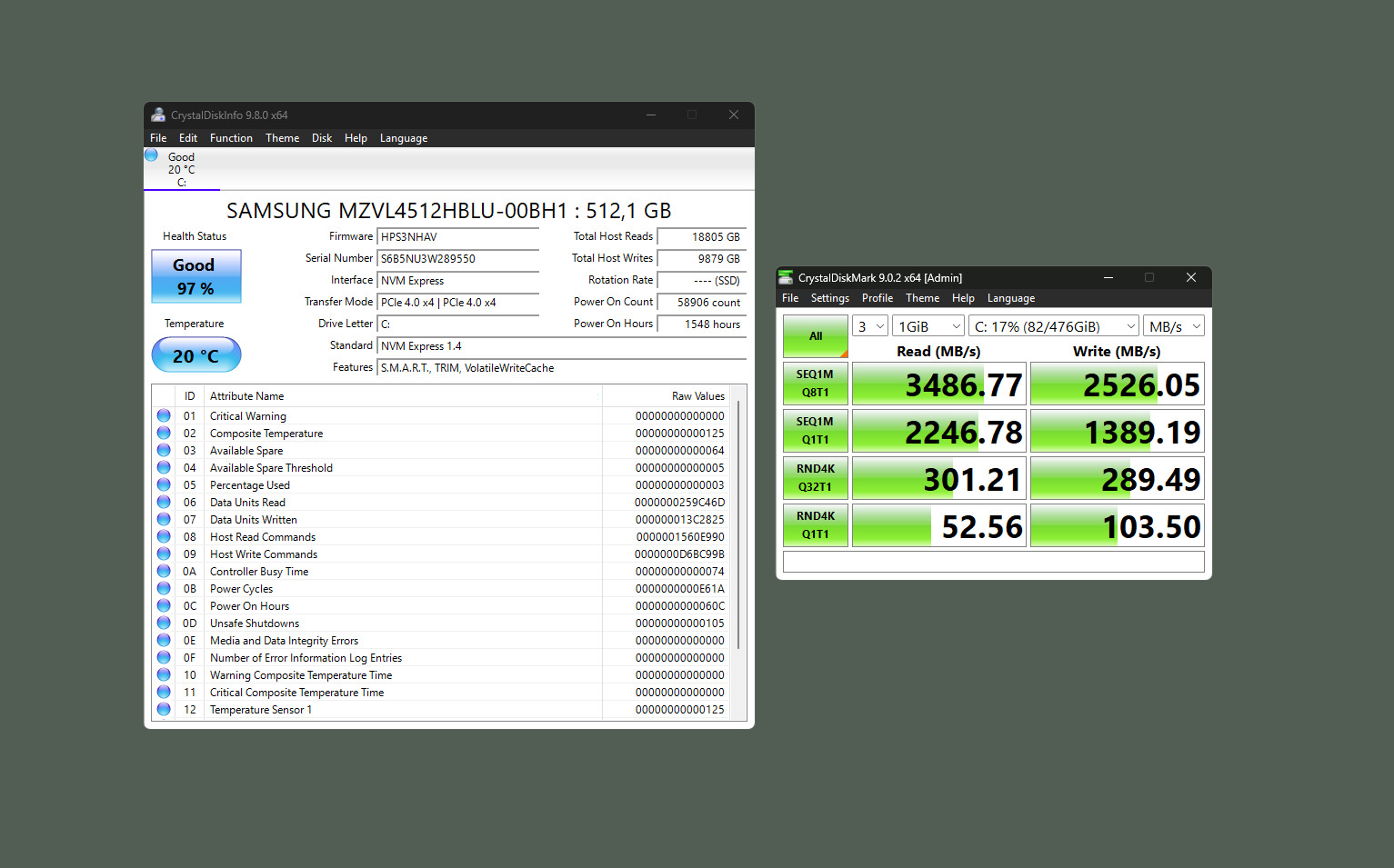Click the CrystalDiskMark app icon in title bar
Screen dimensions: 1394x868
(786, 277)
